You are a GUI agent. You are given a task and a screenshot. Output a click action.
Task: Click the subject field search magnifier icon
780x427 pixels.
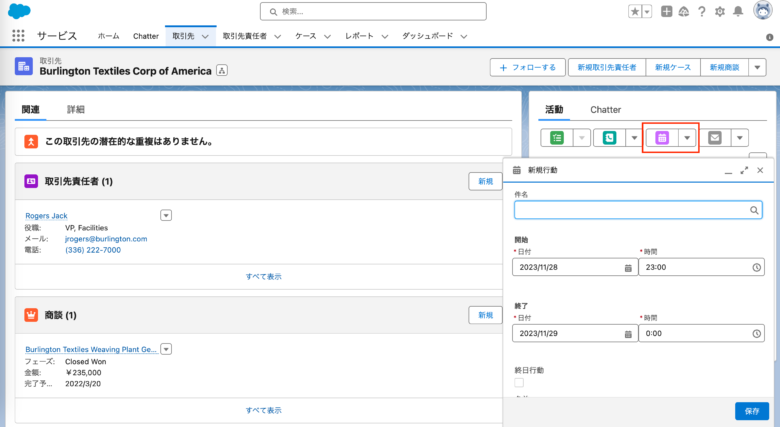[x=754, y=210]
